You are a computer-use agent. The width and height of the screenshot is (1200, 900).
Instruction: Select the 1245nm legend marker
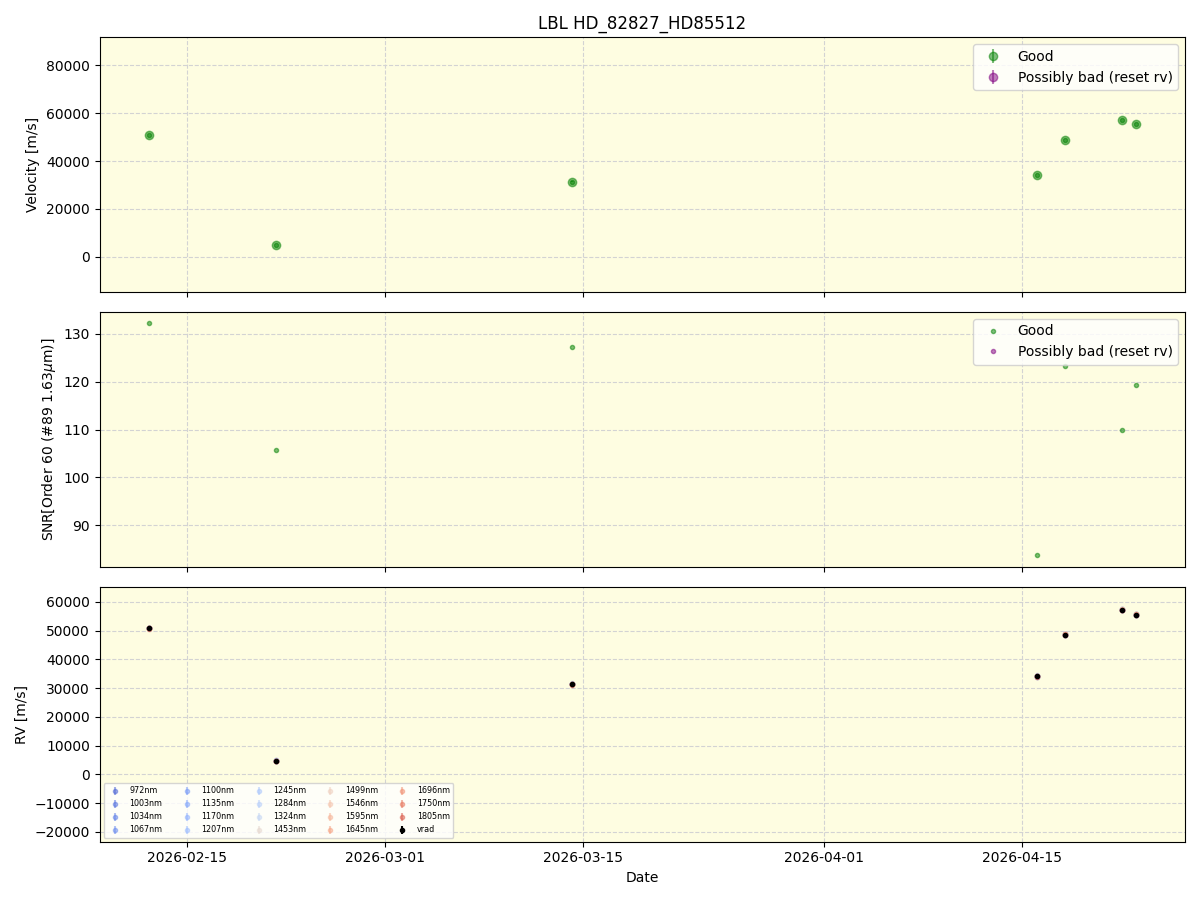(259, 791)
